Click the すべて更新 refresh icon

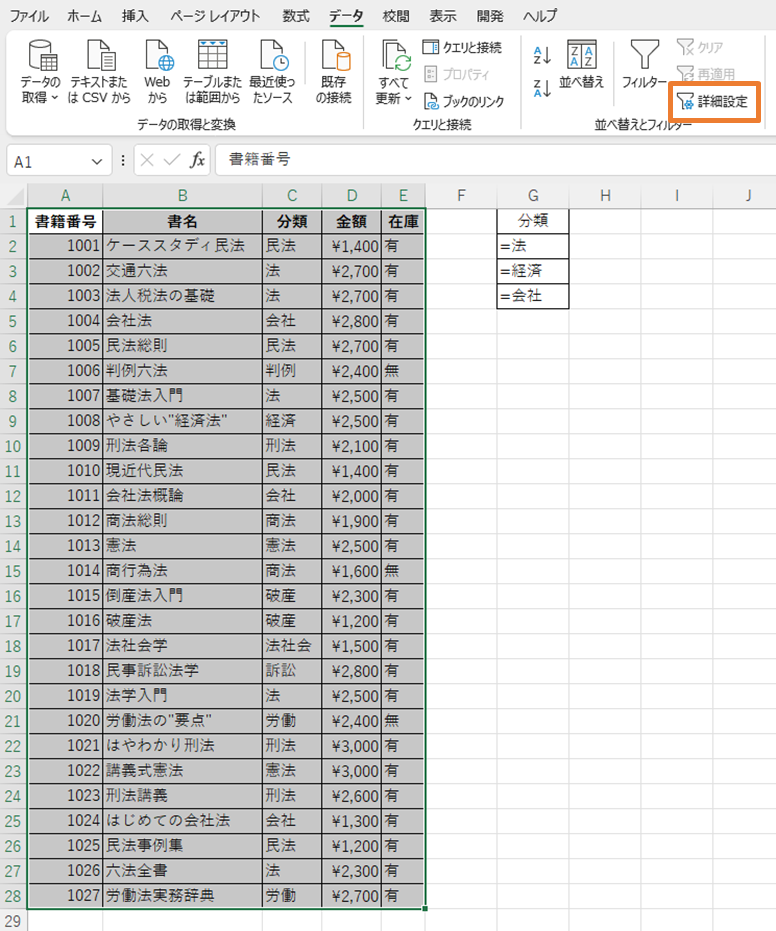point(394,57)
